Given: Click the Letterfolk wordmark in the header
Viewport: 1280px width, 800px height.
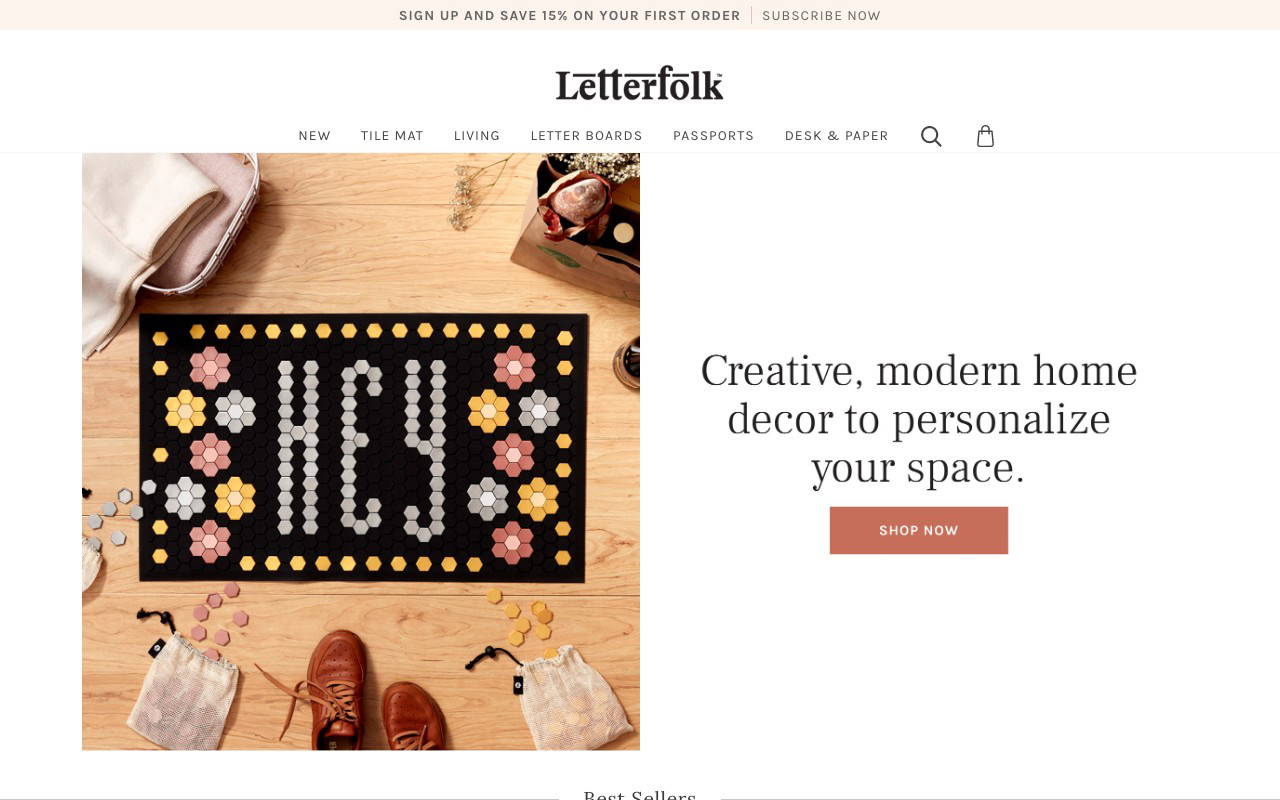Looking at the screenshot, I should pos(639,84).
